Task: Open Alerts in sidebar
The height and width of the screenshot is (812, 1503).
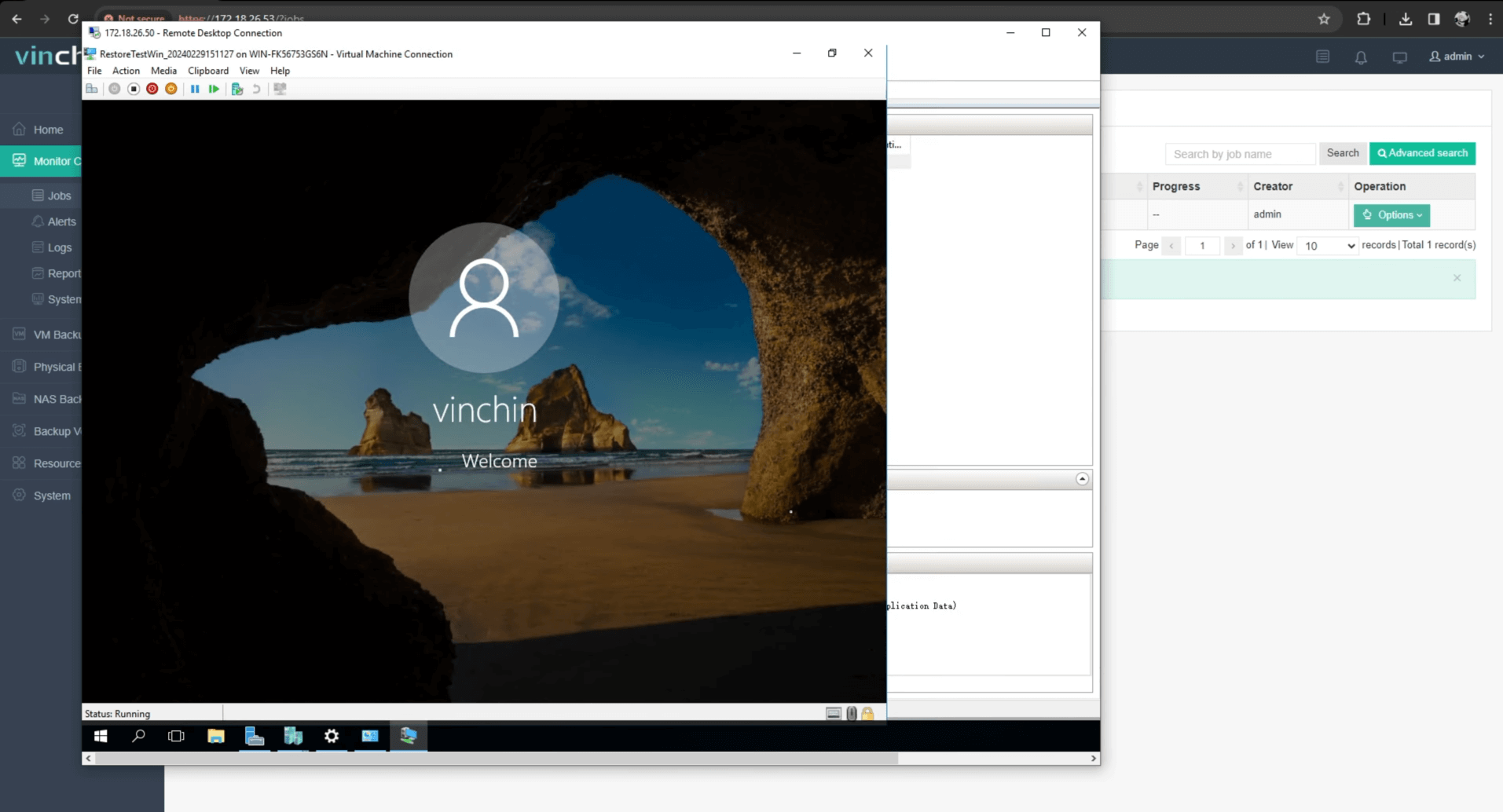Action: click(53, 221)
